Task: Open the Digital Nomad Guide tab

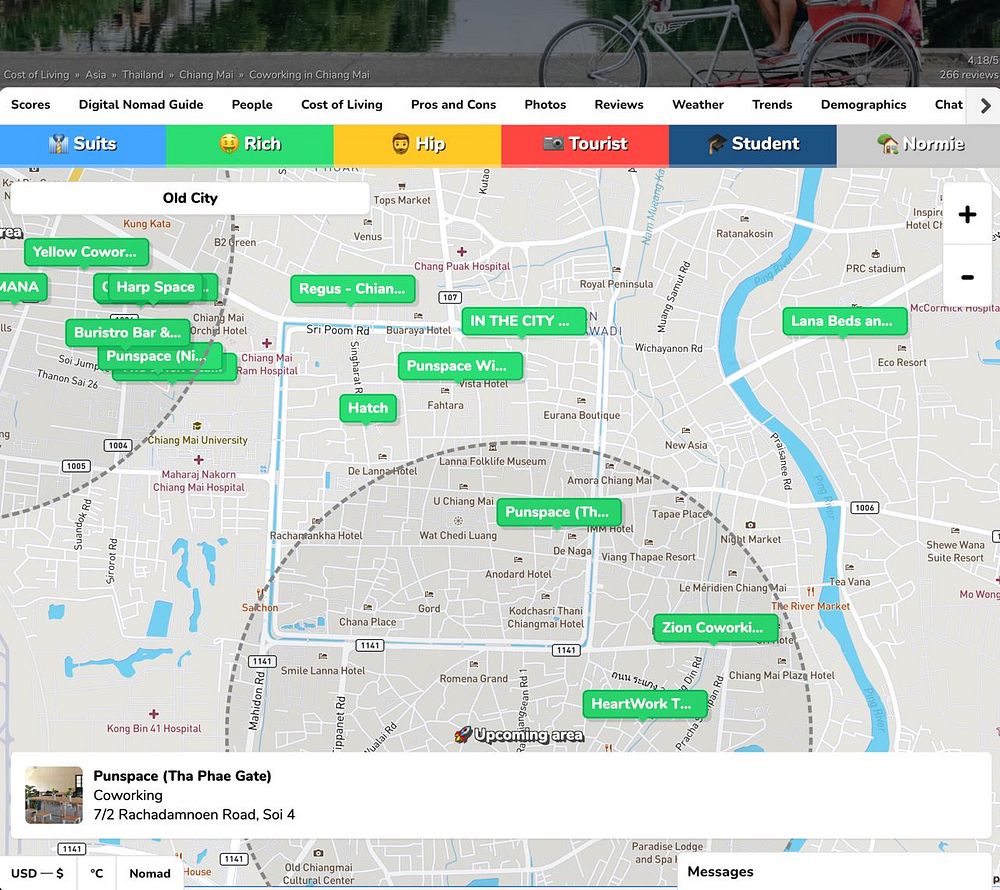Action: point(141,105)
